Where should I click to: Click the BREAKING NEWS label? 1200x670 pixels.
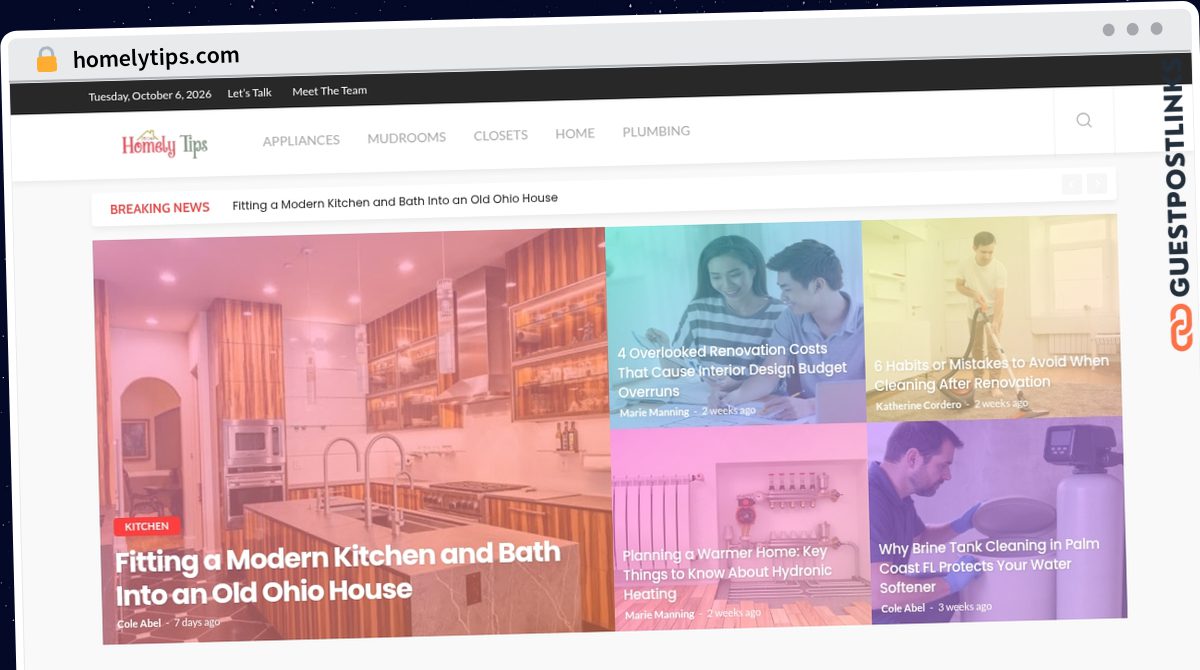pyautogui.click(x=160, y=208)
